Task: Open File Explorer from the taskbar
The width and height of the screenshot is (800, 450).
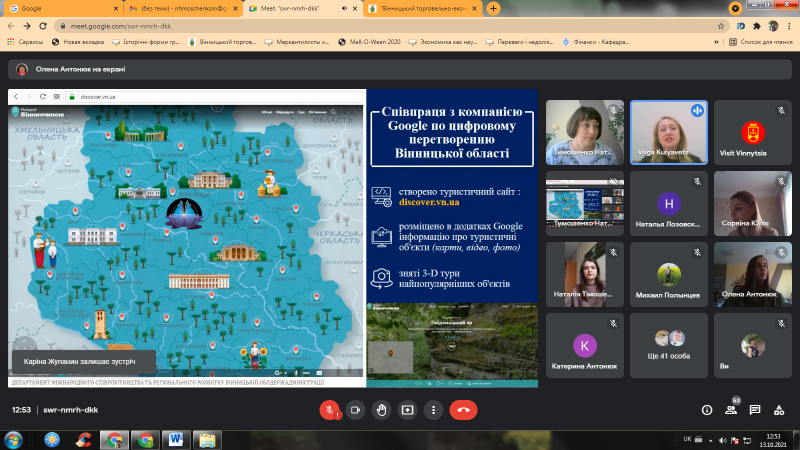Action: pyautogui.click(x=207, y=439)
